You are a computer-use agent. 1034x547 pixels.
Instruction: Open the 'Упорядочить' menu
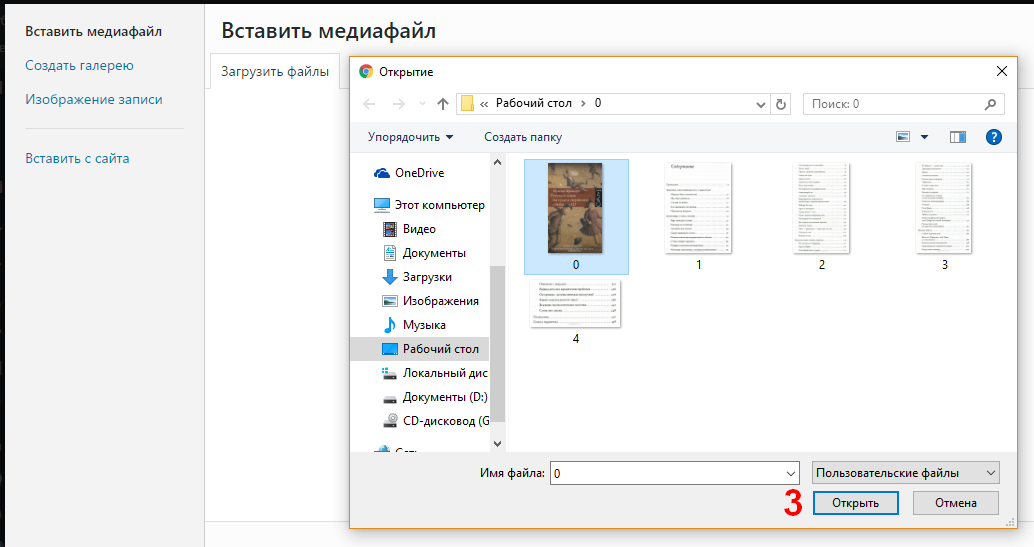pyautogui.click(x=410, y=137)
